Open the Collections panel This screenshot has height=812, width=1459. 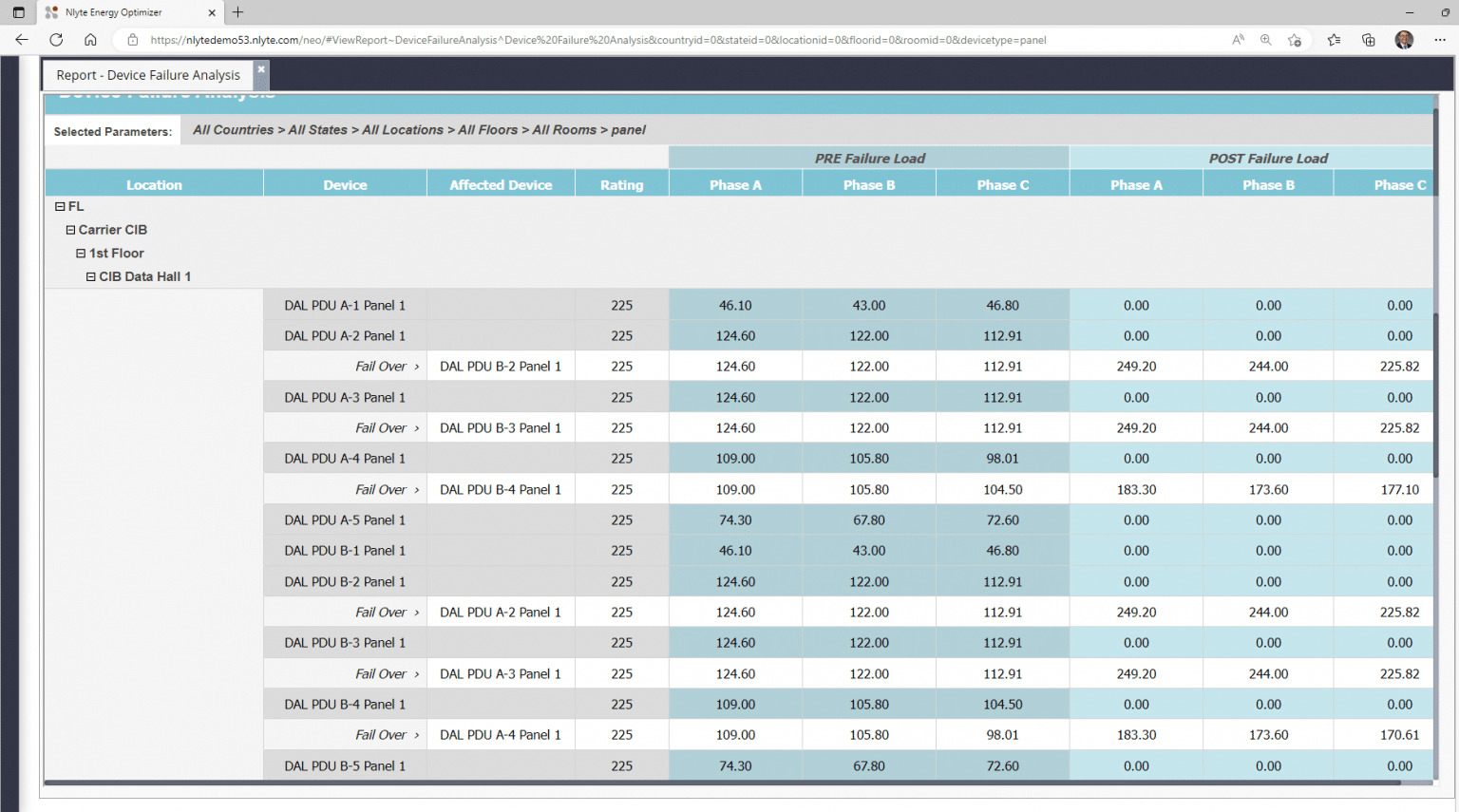[1368, 40]
